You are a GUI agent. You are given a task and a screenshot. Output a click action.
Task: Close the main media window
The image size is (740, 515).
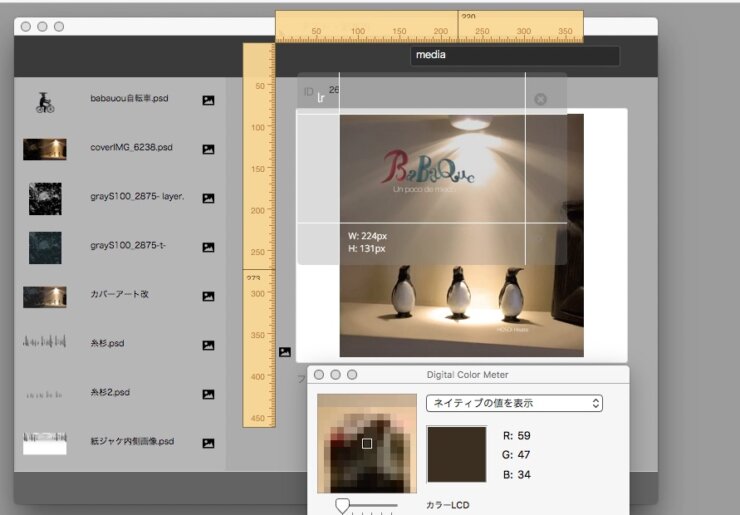point(26,26)
